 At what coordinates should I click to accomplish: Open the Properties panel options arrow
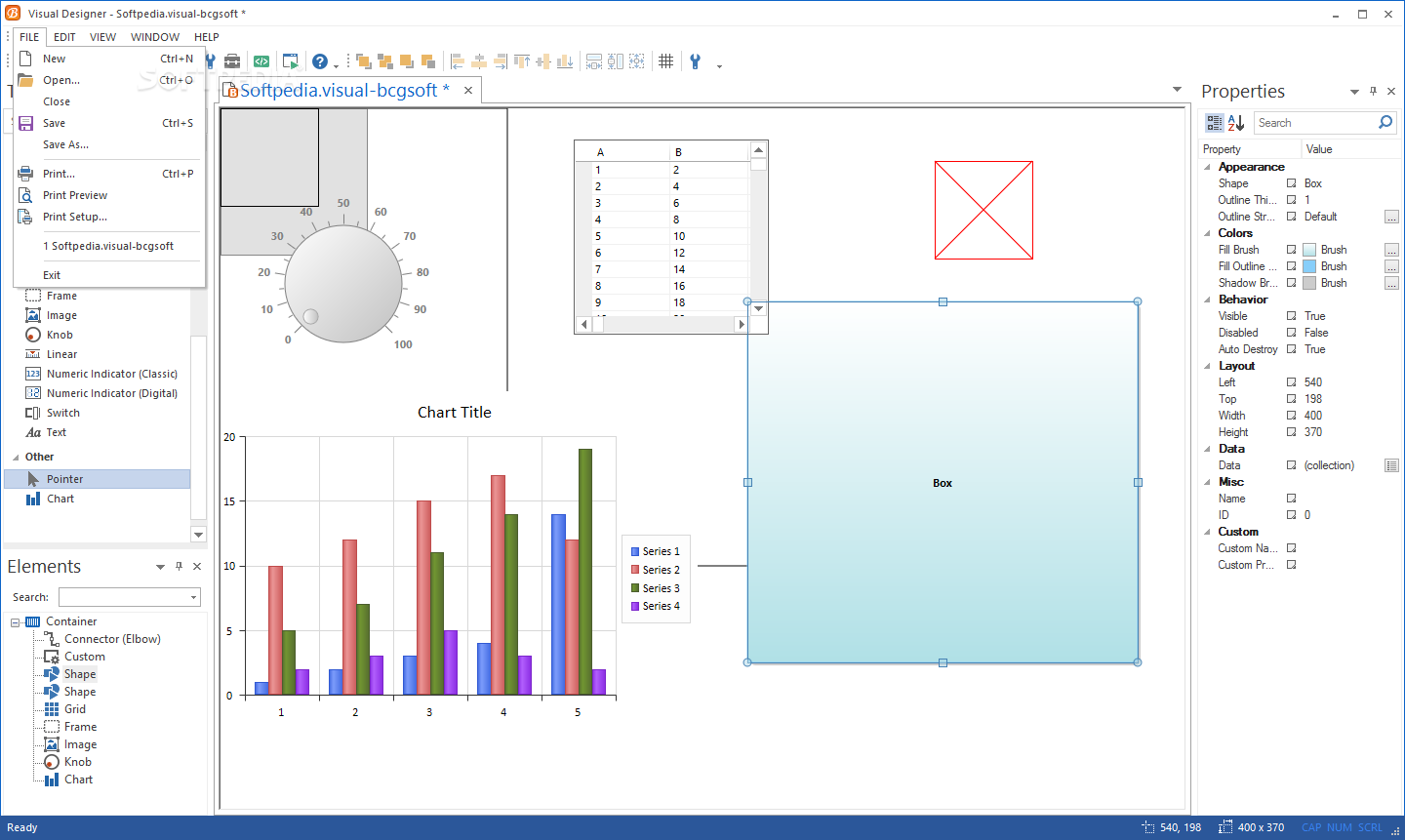pos(1354,92)
